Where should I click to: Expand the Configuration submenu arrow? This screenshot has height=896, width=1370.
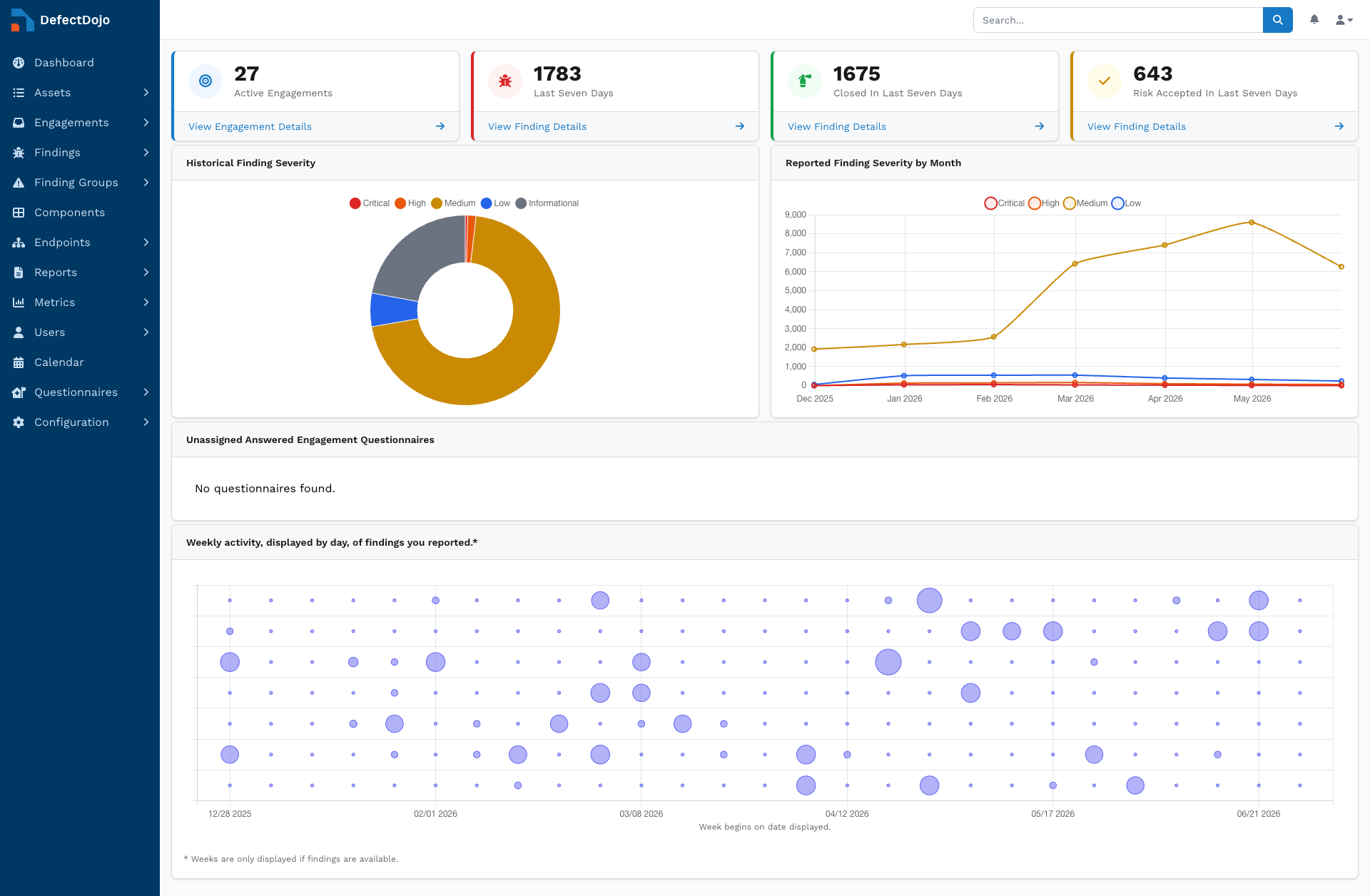(x=146, y=422)
